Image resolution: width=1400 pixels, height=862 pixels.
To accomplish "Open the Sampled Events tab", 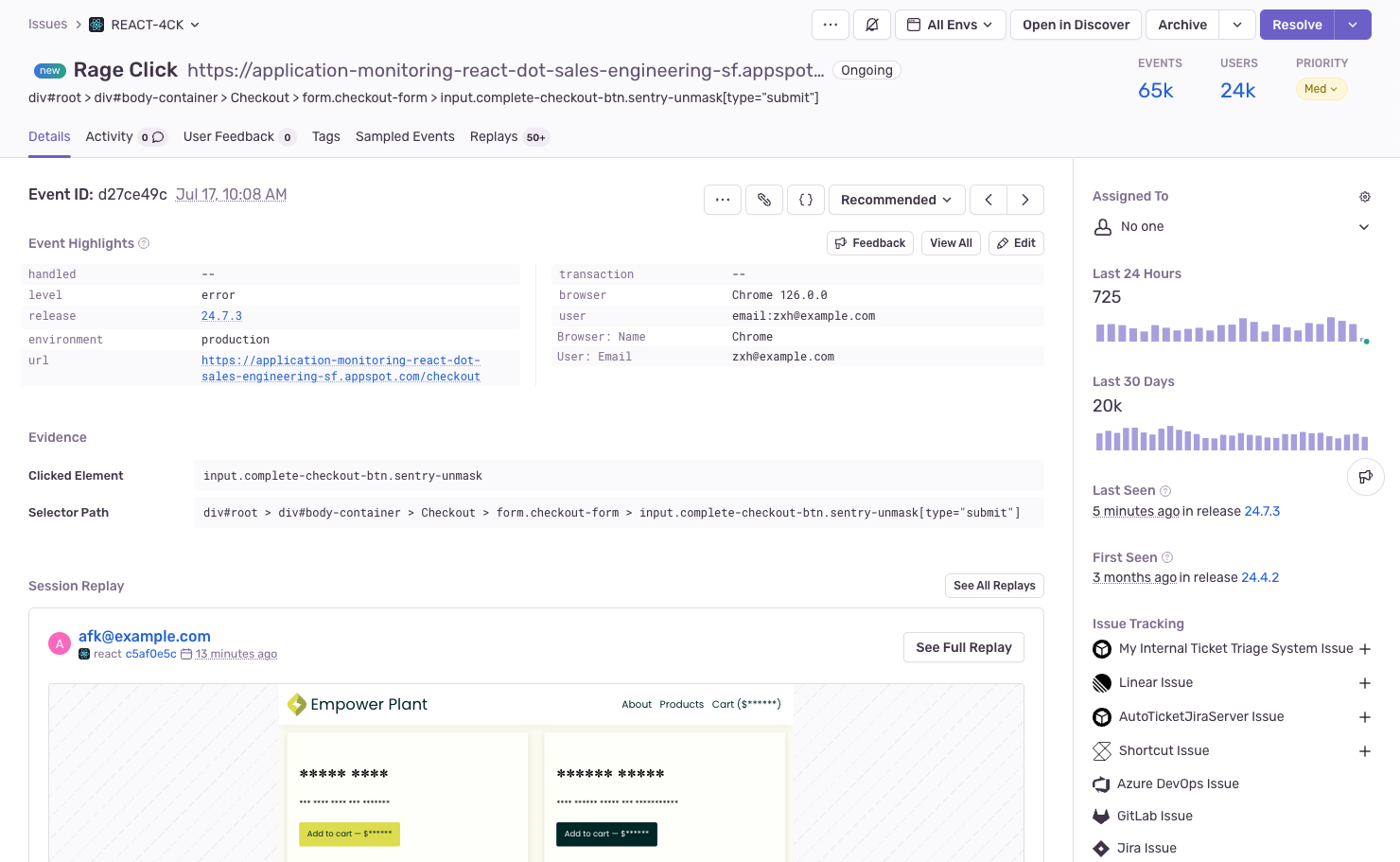I will [x=405, y=137].
